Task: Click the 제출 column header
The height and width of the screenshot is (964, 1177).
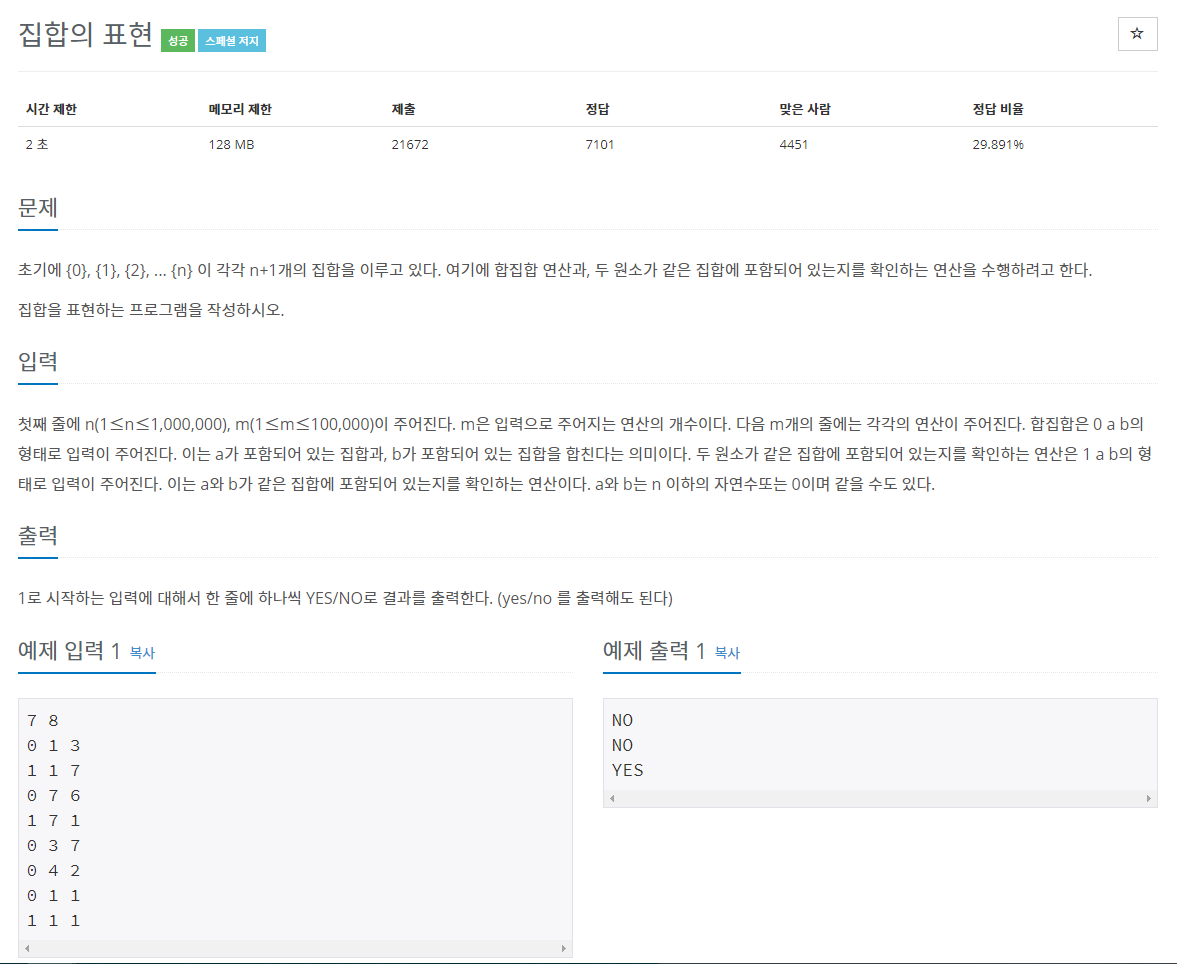Action: 403,110
